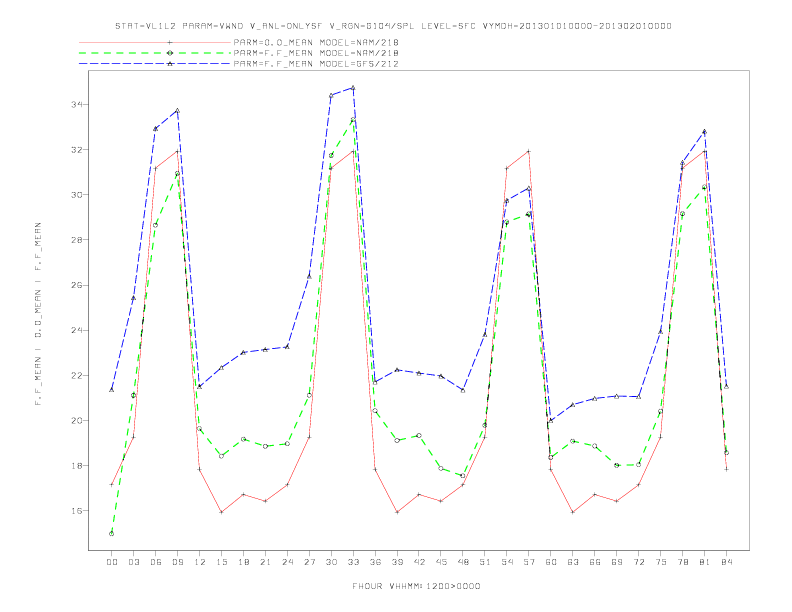Click x-axis forecast hour label 51
Viewport: 792px width, 612px height.
[485, 562]
